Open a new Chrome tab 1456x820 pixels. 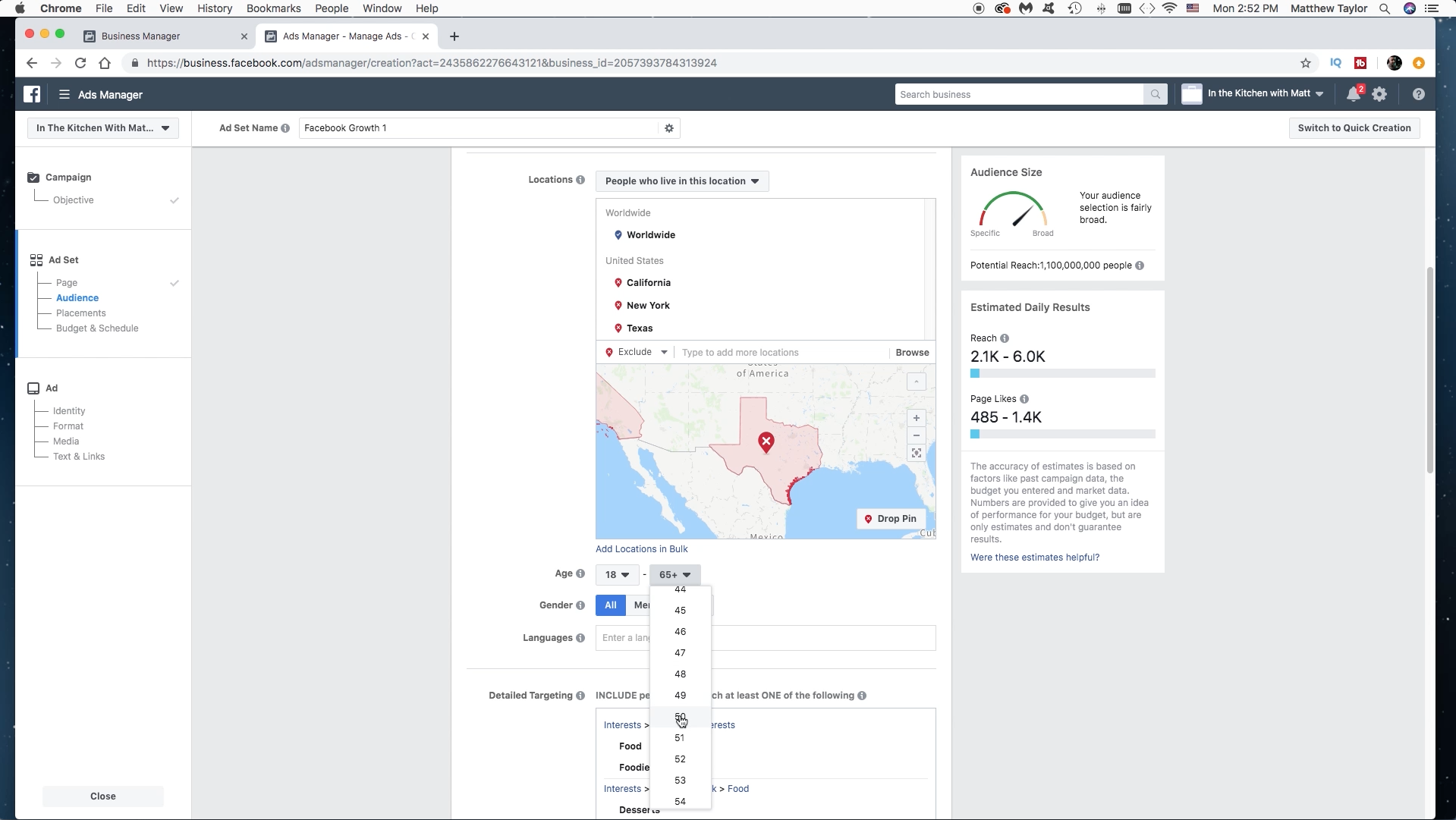pyautogui.click(x=454, y=36)
